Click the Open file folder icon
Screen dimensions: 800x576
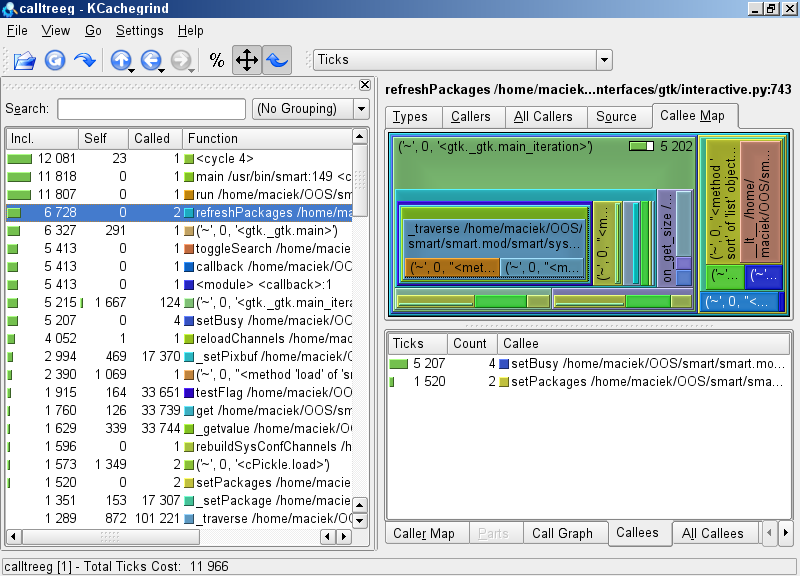[x=24, y=60]
